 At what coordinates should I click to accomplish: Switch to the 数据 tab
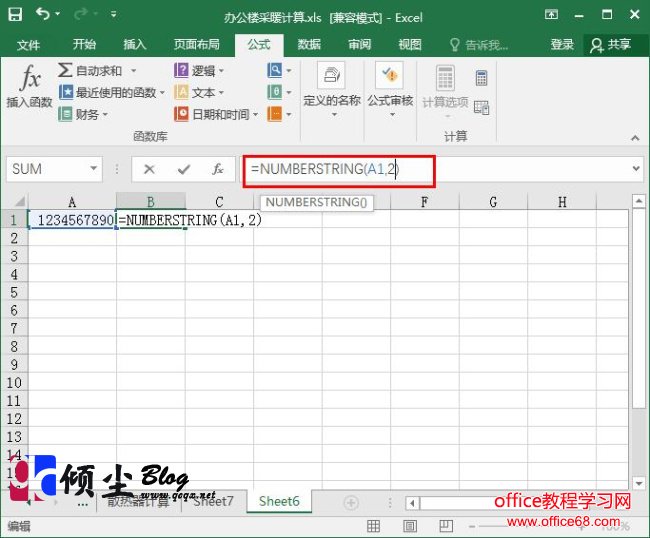(309, 44)
